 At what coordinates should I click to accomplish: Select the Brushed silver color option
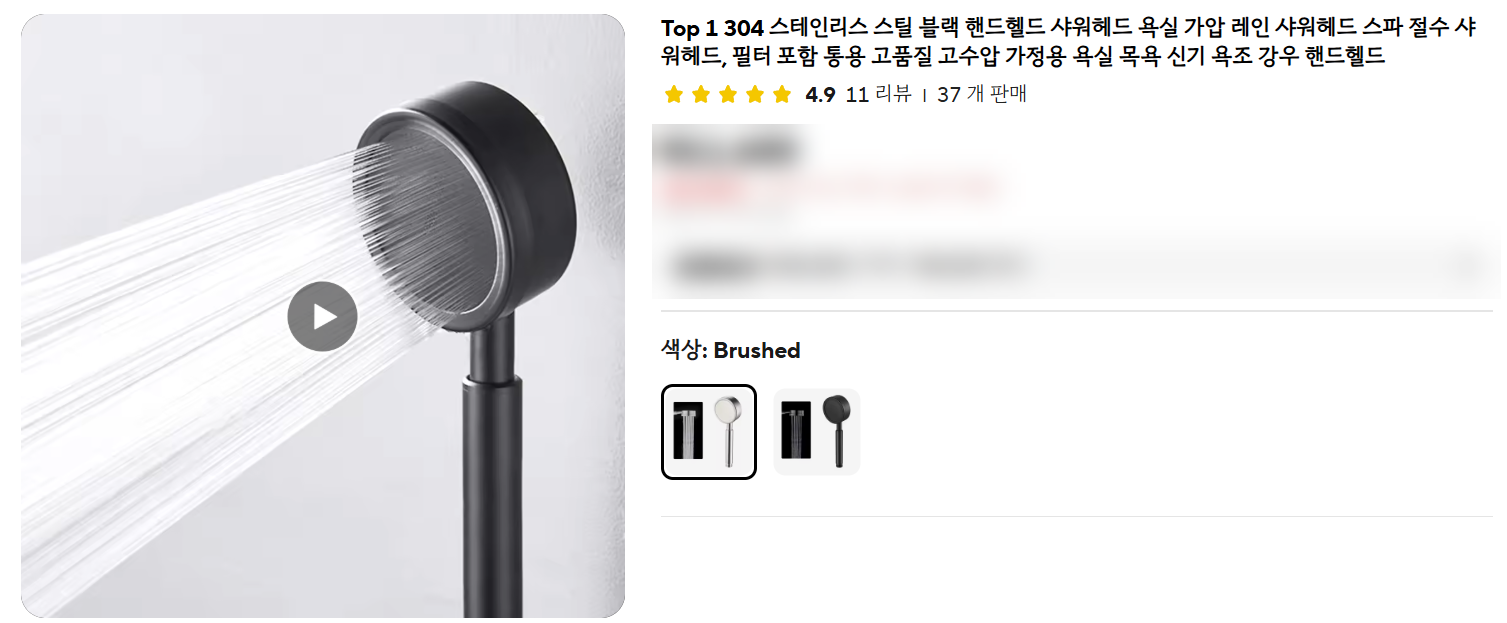pos(709,432)
